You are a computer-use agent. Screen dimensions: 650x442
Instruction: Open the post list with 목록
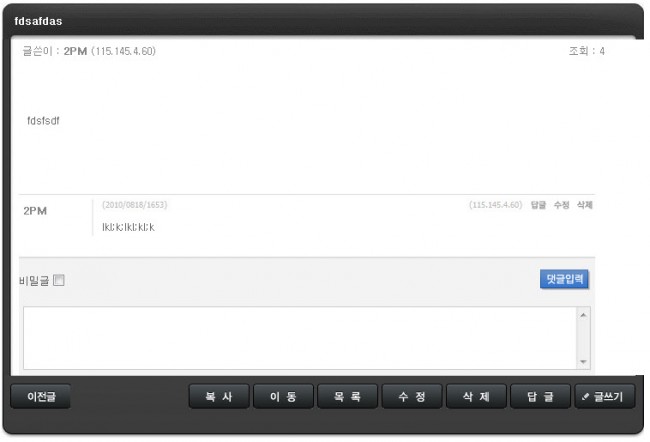pos(347,396)
